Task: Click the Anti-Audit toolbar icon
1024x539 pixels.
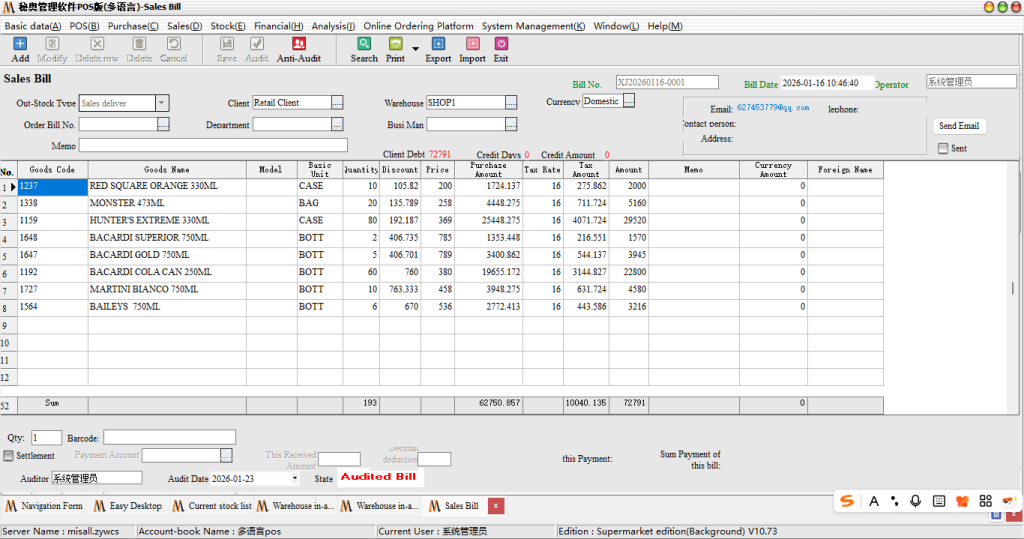Action: click(x=298, y=44)
